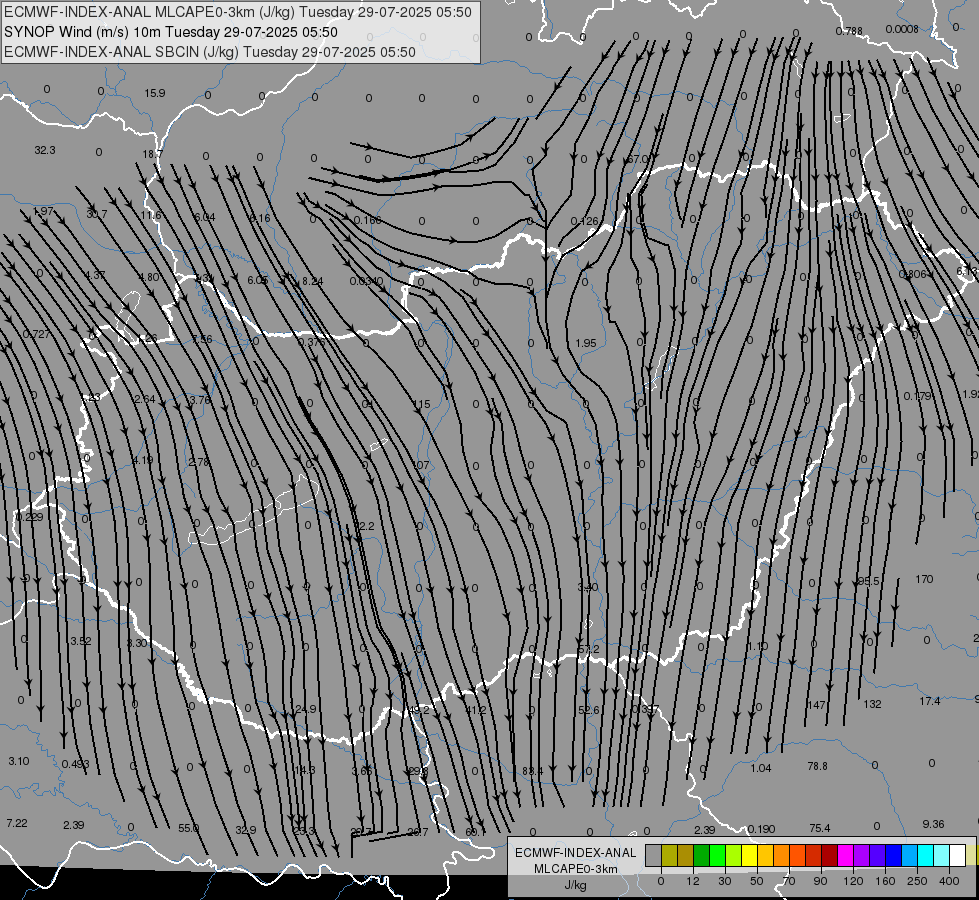Viewport: 979px width, 900px height.
Task: Click the map value 0.160
Action: (368, 220)
